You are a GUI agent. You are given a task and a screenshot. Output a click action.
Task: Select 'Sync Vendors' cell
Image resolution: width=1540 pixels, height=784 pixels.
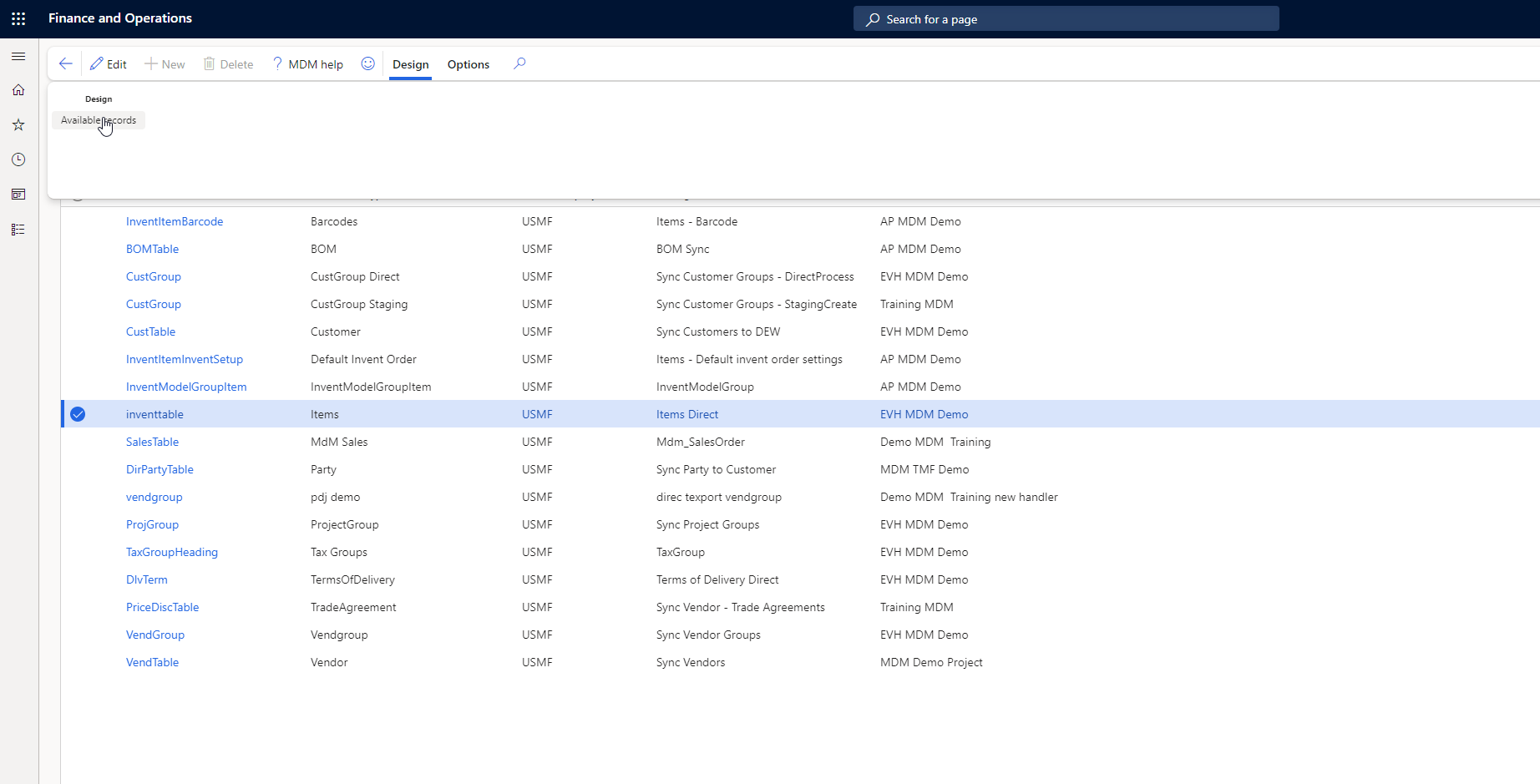[x=691, y=662]
